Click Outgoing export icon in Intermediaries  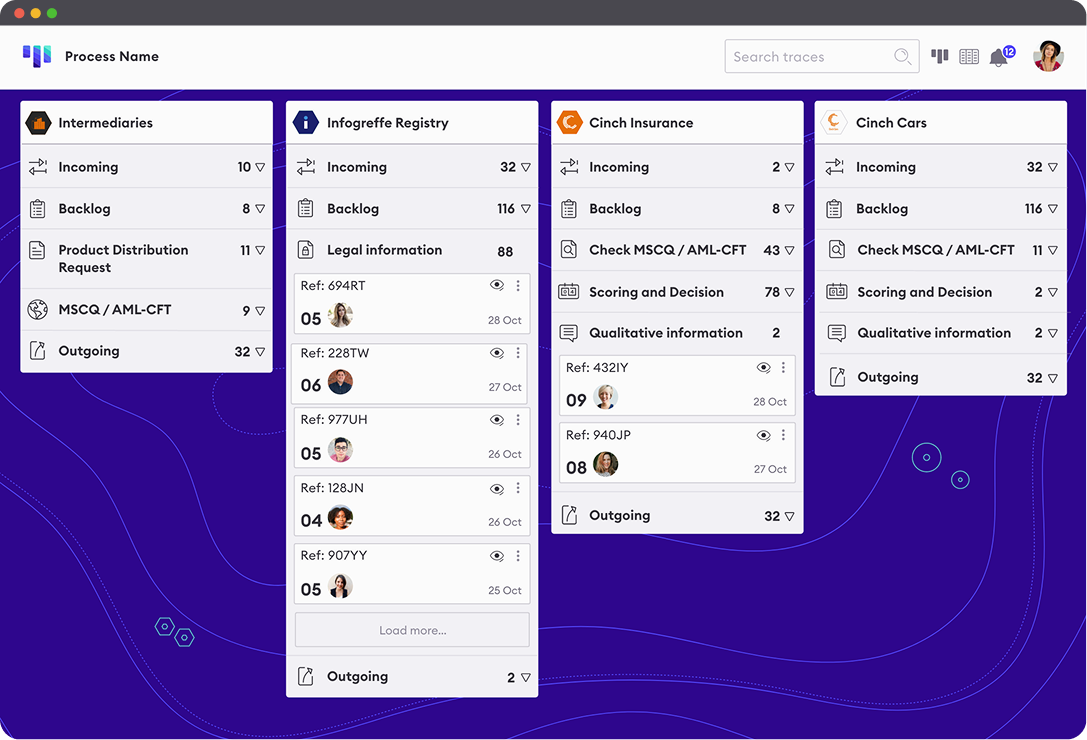point(37,351)
